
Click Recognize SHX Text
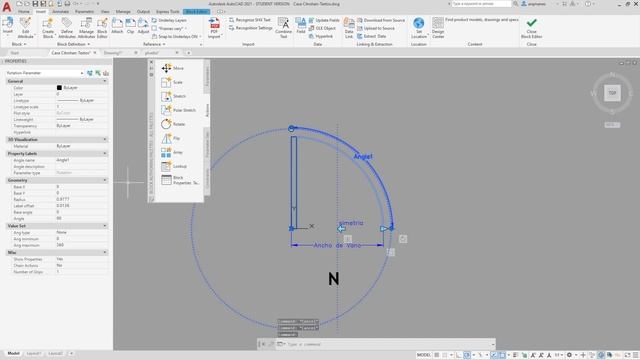[x=250, y=20]
